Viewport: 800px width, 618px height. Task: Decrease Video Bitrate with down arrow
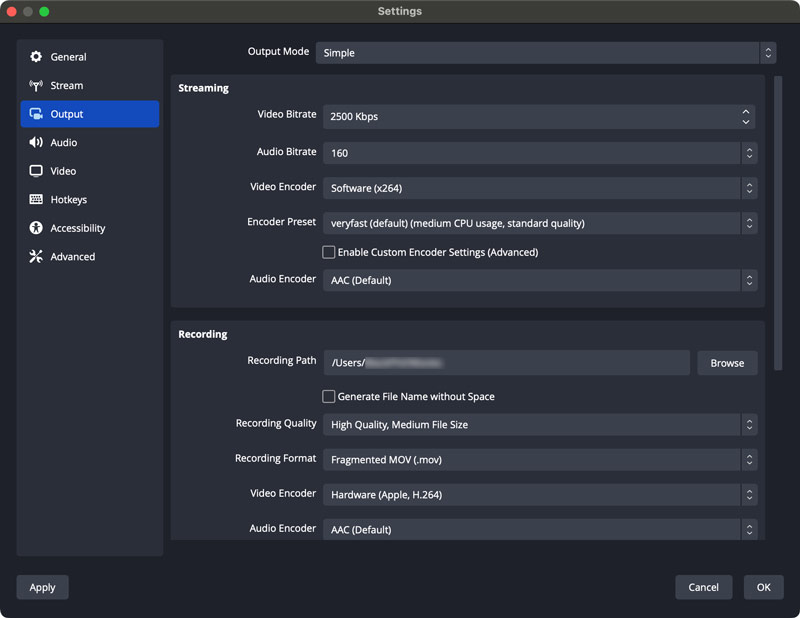[746, 122]
